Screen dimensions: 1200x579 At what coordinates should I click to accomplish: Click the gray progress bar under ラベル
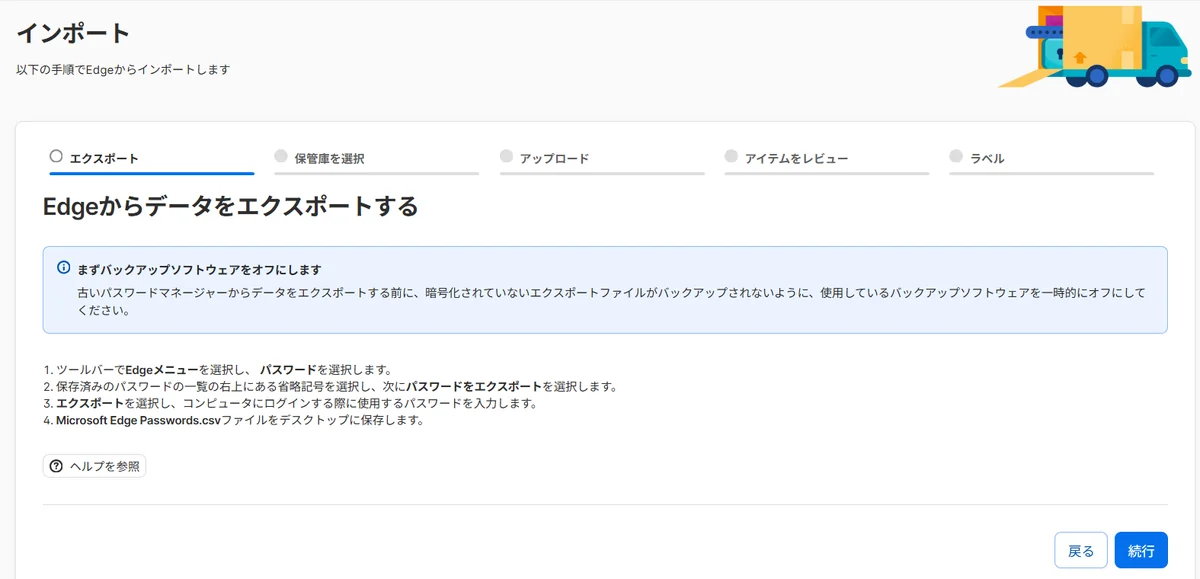click(x=1052, y=173)
